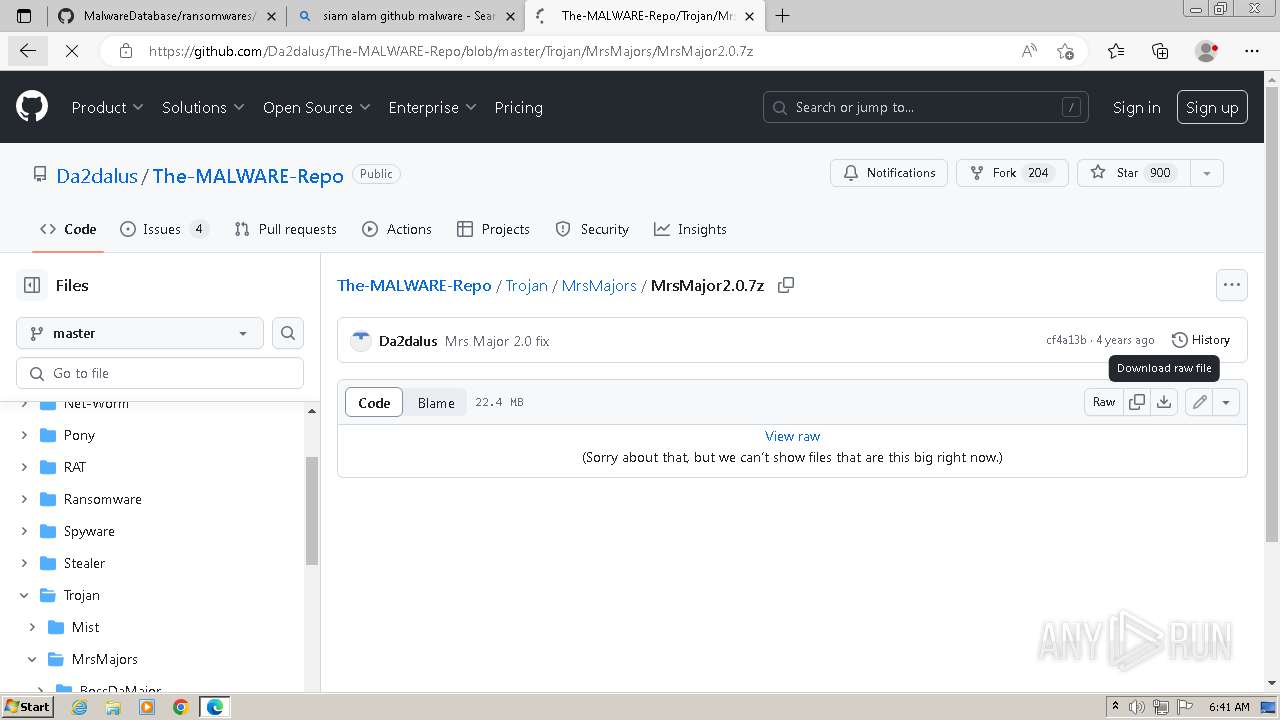Download raw file icon

point(1164,402)
